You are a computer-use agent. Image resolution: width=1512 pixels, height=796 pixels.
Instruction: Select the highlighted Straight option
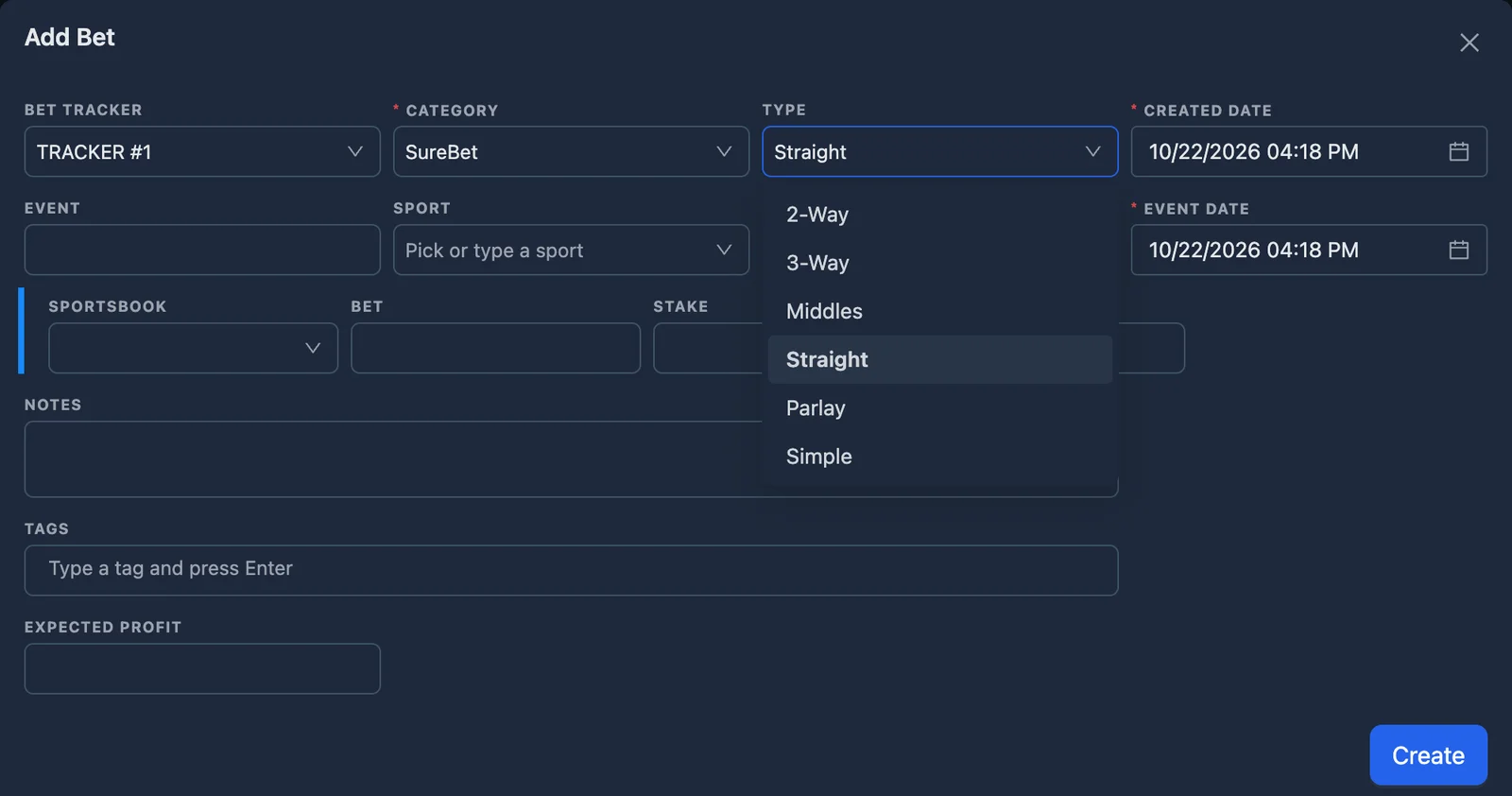click(939, 359)
